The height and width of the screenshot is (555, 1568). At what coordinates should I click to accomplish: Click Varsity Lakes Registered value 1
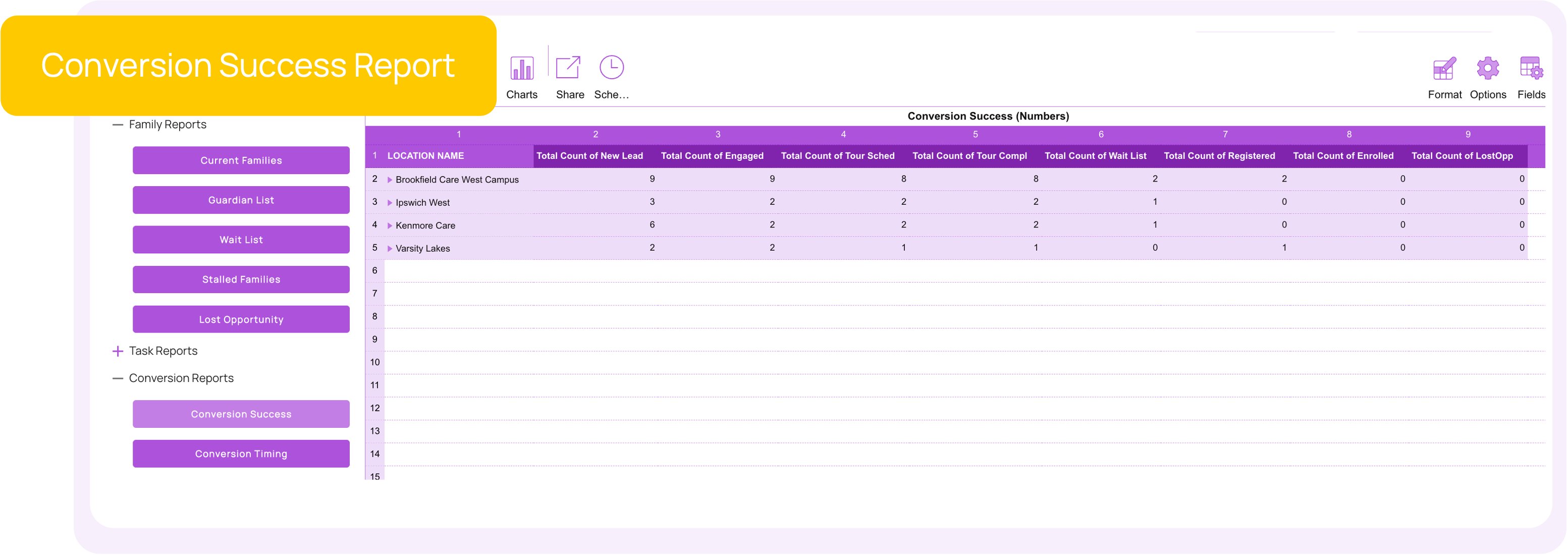[1284, 248]
